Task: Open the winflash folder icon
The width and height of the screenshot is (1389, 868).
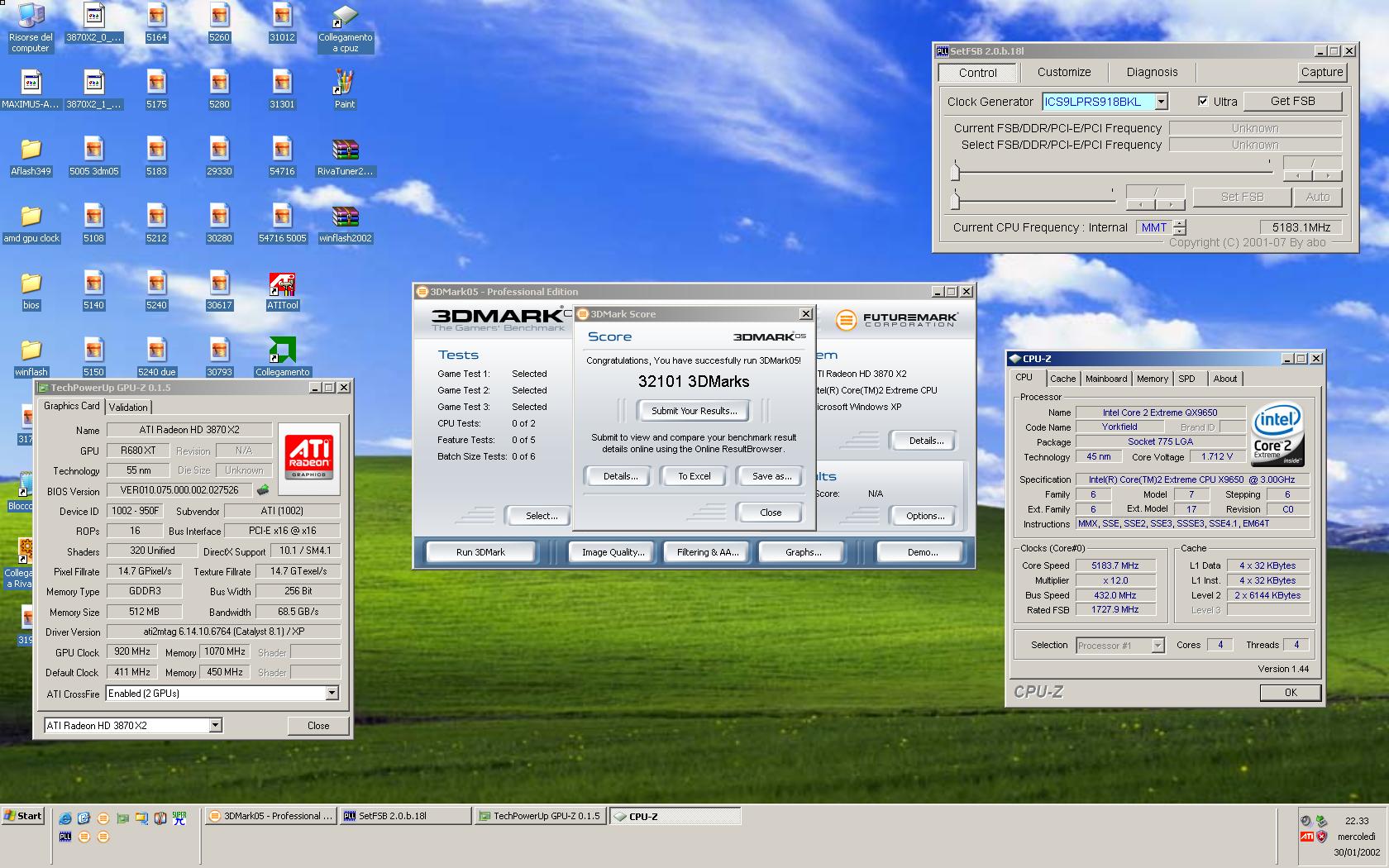Action: [x=31, y=357]
